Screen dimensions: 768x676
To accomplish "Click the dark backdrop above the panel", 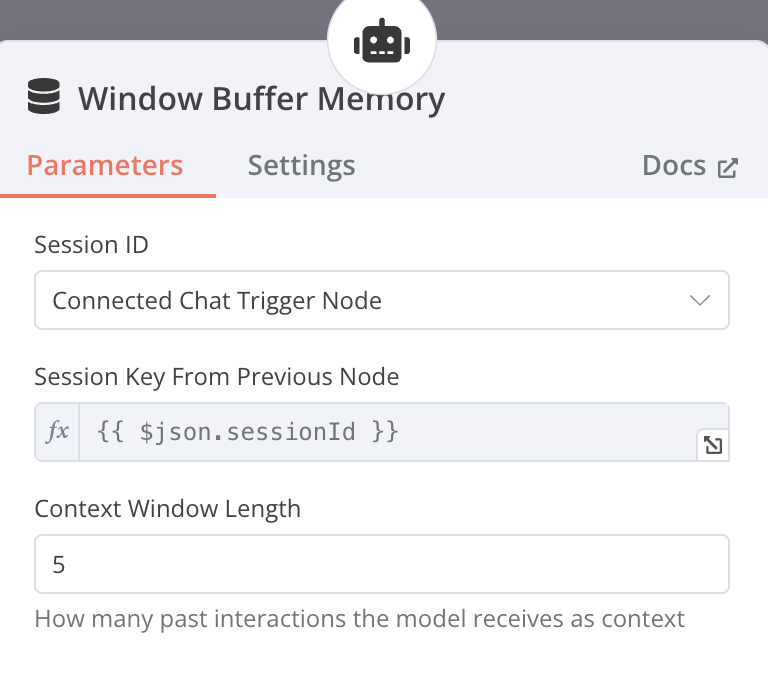I will point(150,18).
